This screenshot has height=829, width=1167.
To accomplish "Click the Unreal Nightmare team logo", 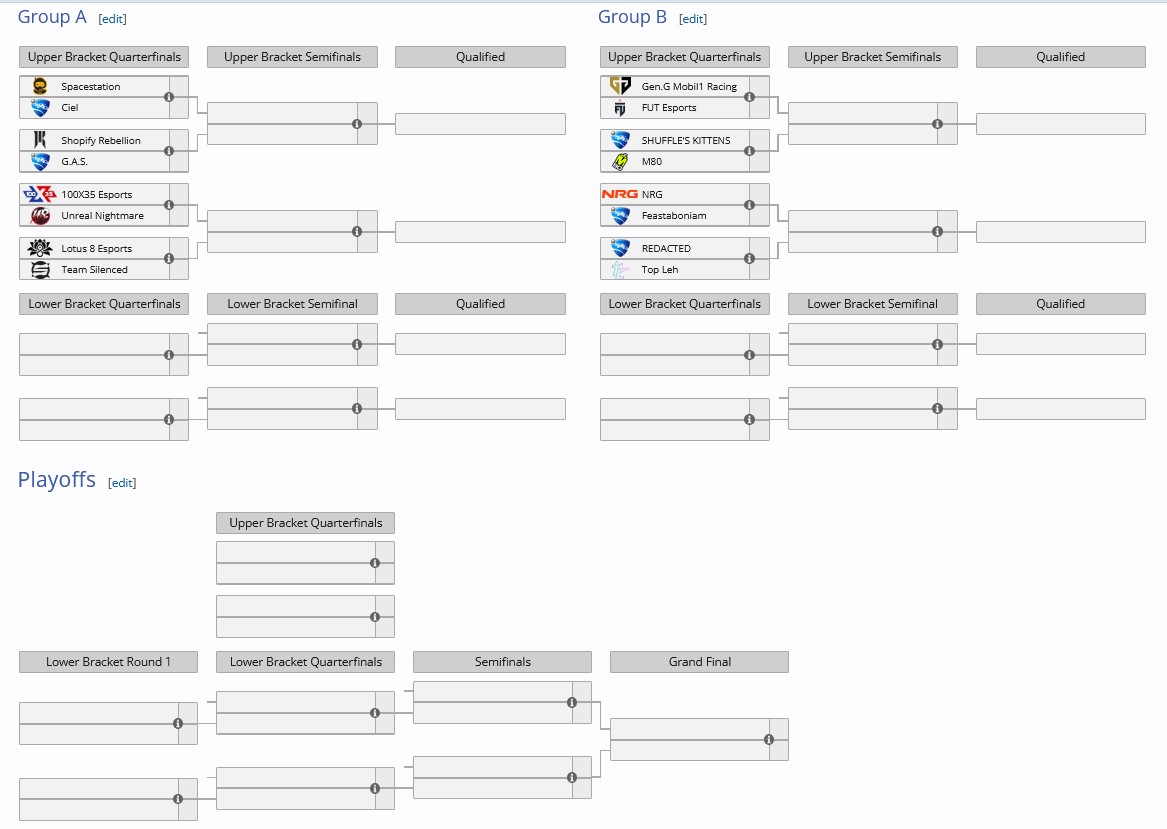I will (x=40, y=215).
